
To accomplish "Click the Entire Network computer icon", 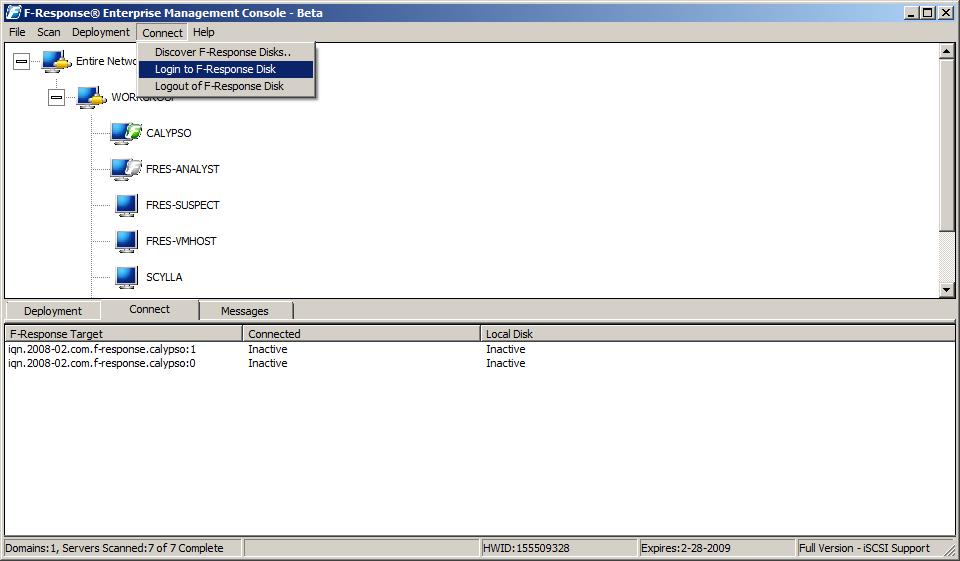I will 56,61.
